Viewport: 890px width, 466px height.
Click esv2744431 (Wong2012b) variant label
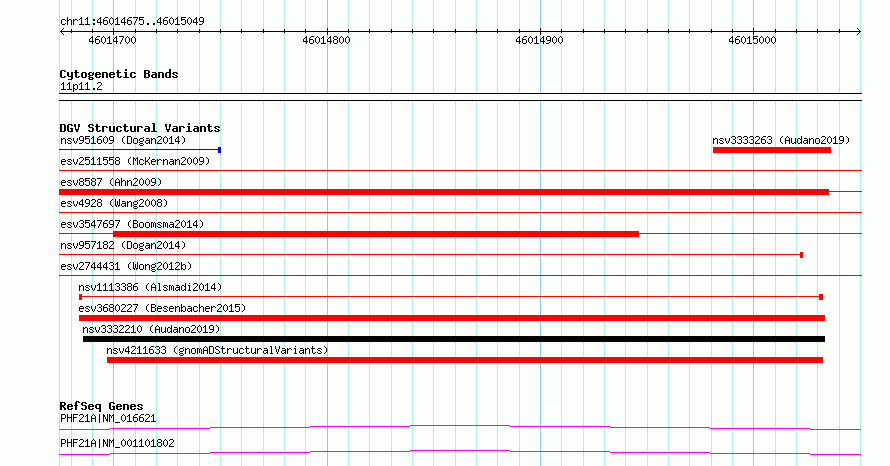click(126, 266)
